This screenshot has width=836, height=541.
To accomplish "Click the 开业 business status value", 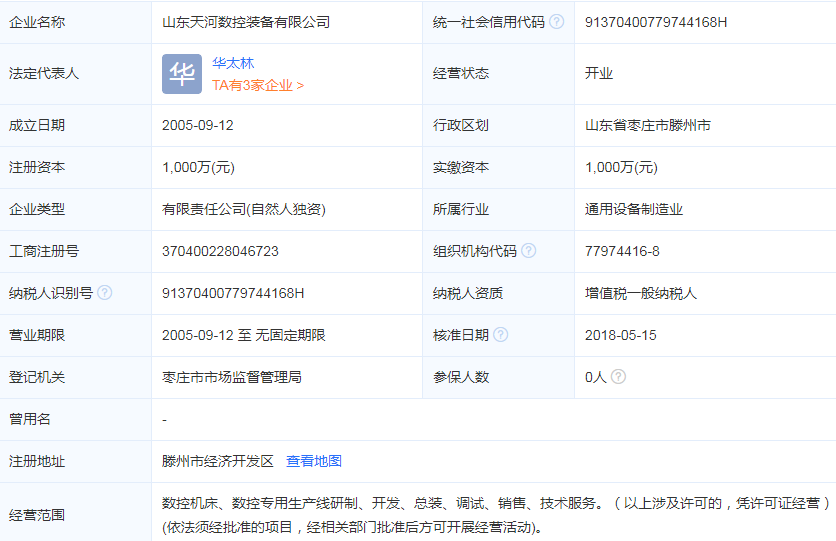I will (x=599, y=73).
